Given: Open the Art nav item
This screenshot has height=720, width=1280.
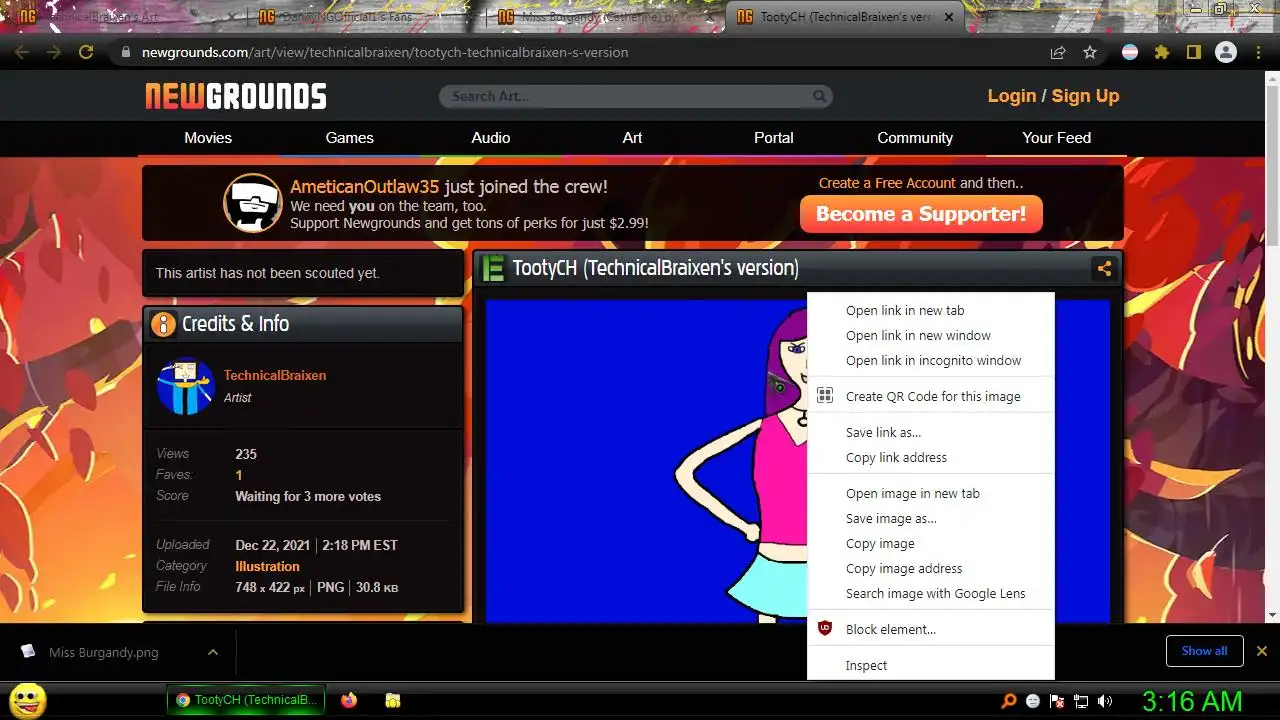Looking at the screenshot, I should pos(632,138).
